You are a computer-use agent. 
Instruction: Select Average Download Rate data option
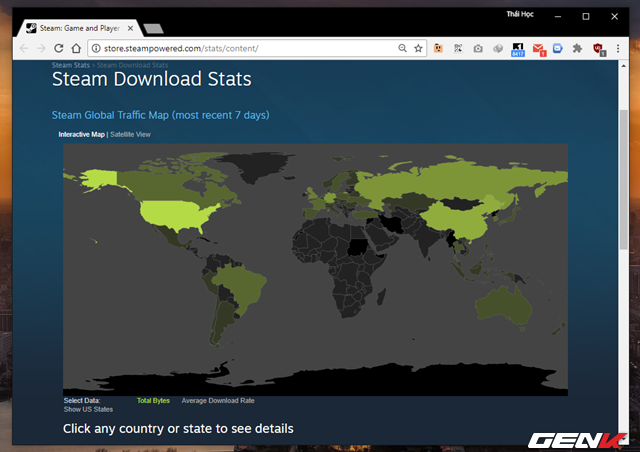click(x=218, y=401)
